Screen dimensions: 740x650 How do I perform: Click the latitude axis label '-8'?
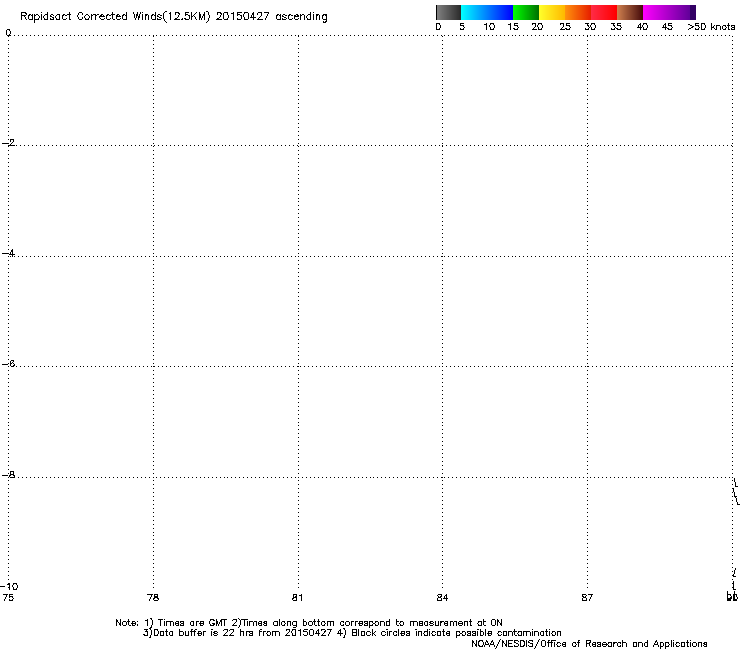8,474
